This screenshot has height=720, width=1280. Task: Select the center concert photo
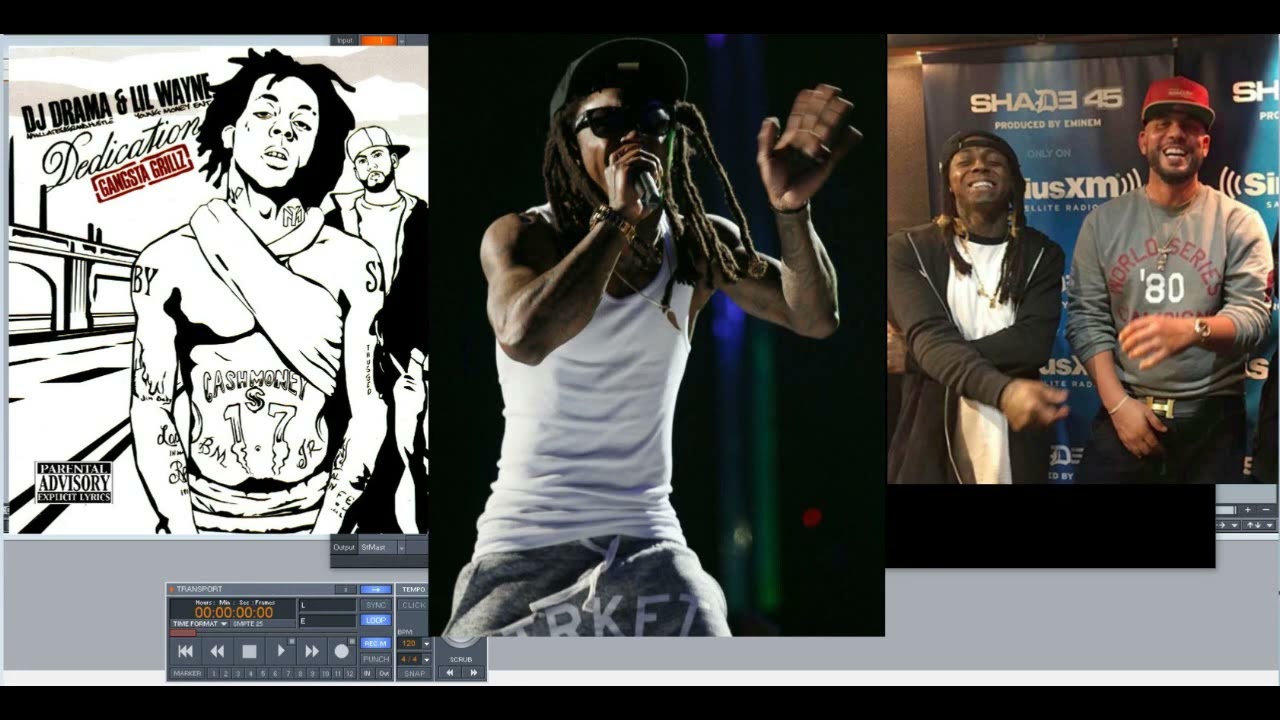coord(657,335)
